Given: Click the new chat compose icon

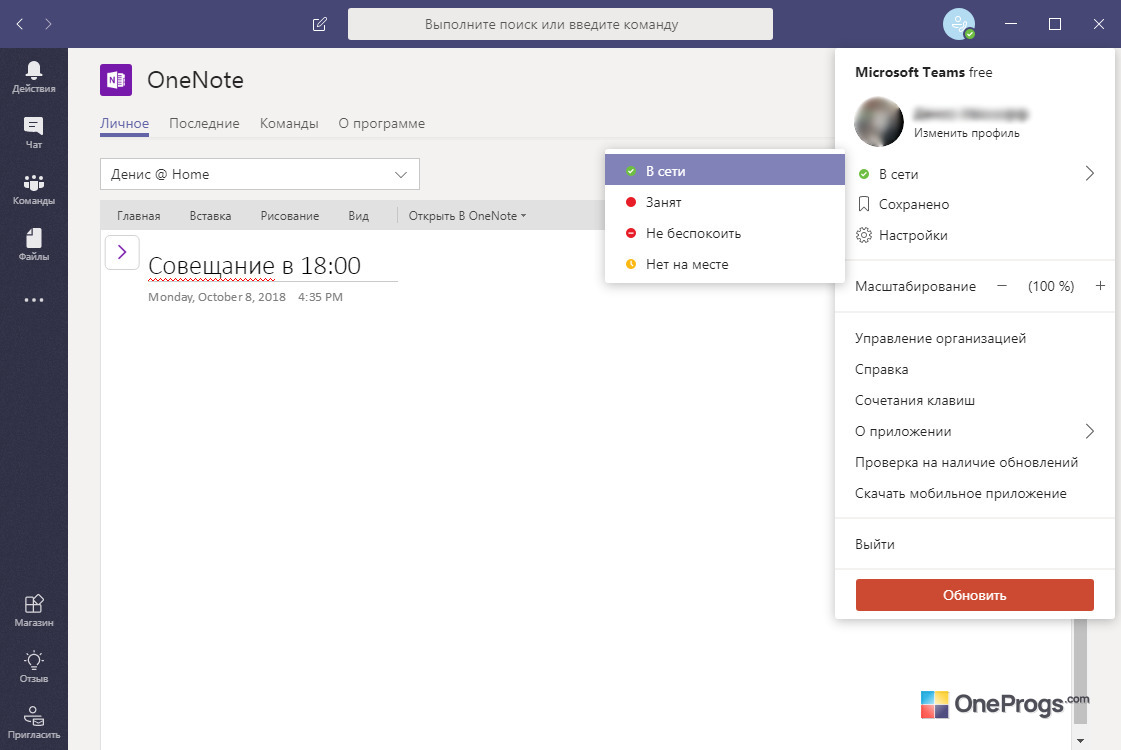Looking at the screenshot, I should point(320,24).
